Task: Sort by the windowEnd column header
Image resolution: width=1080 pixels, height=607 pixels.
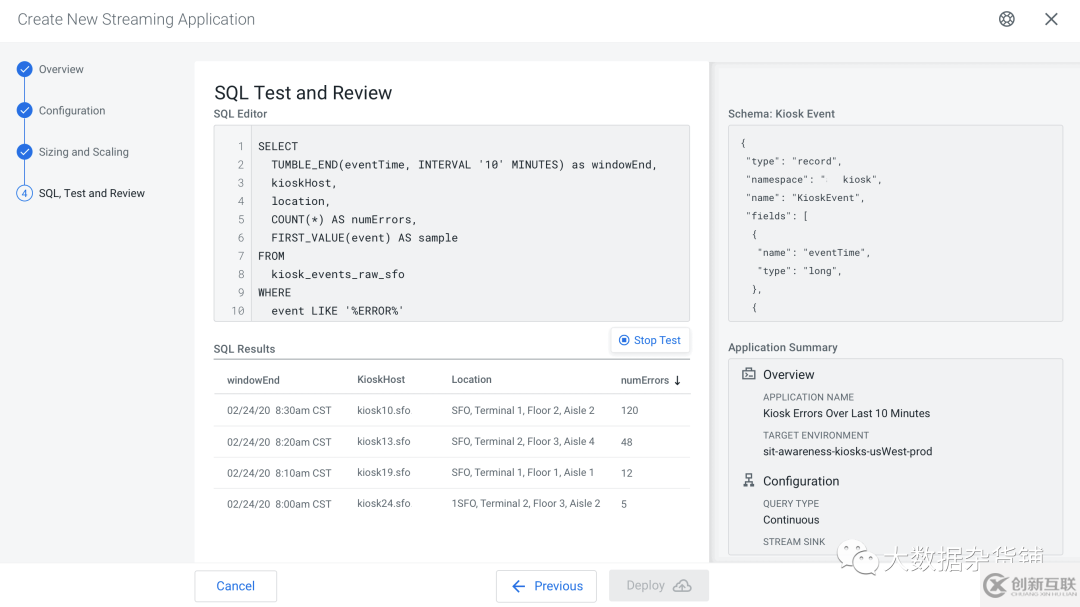Action: point(253,380)
